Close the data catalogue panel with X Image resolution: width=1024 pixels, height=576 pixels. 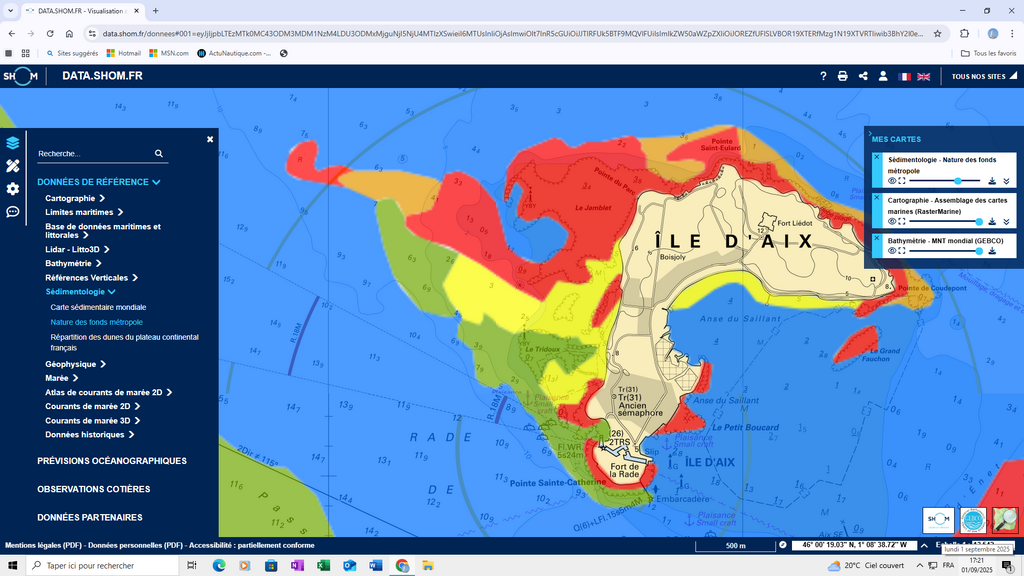coord(210,139)
